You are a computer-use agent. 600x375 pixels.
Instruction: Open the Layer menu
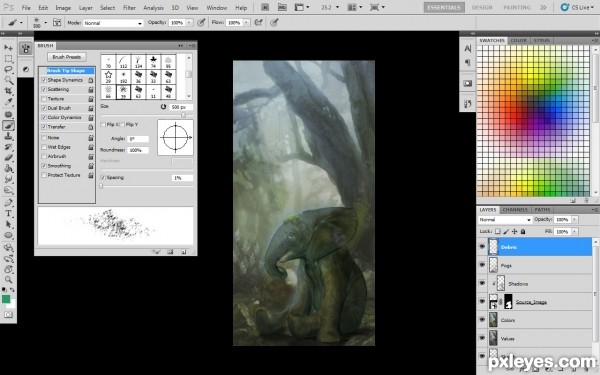85,8
